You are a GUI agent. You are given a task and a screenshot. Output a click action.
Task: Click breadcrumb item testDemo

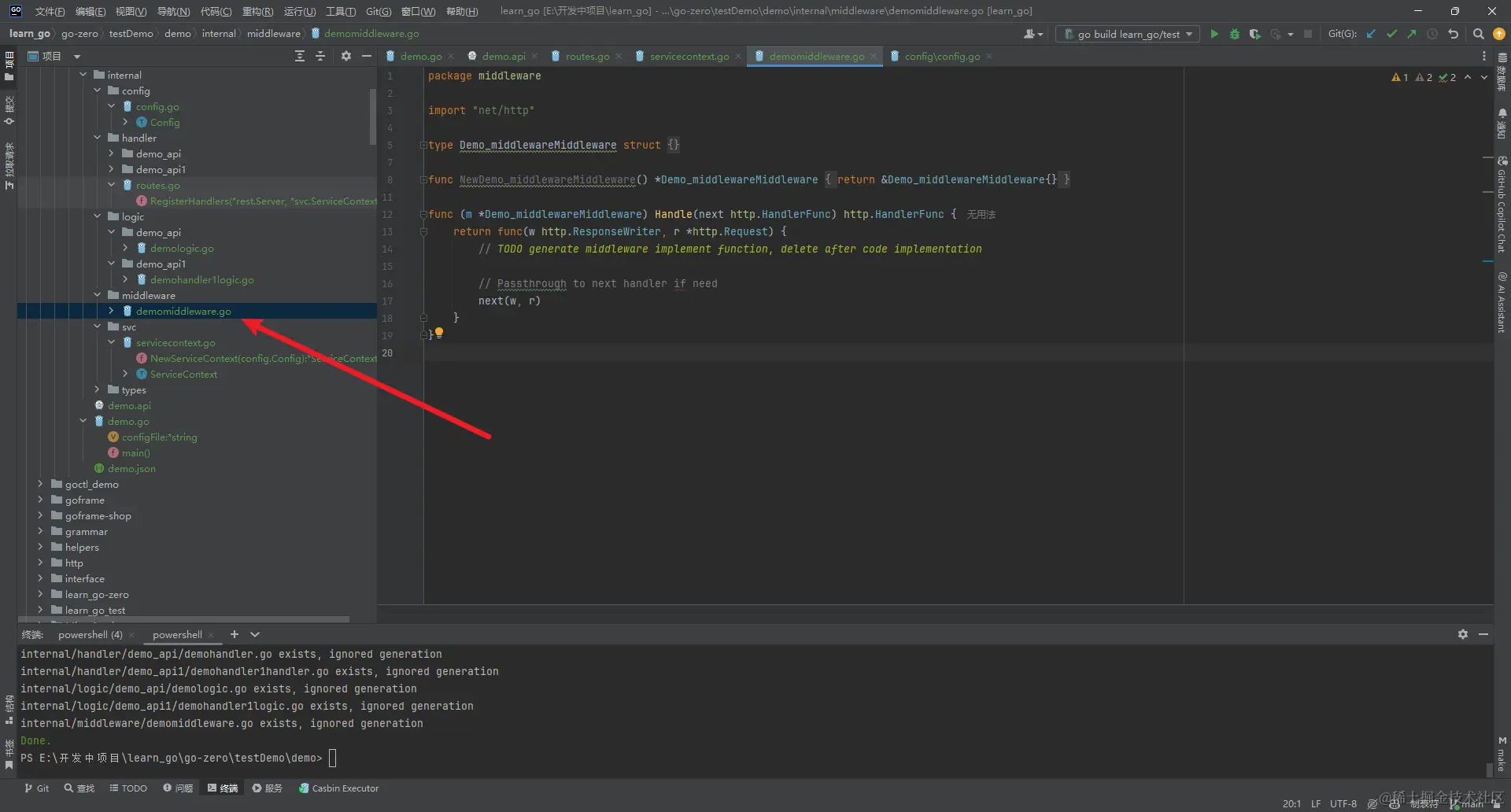pyautogui.click(x=131, y=34)
